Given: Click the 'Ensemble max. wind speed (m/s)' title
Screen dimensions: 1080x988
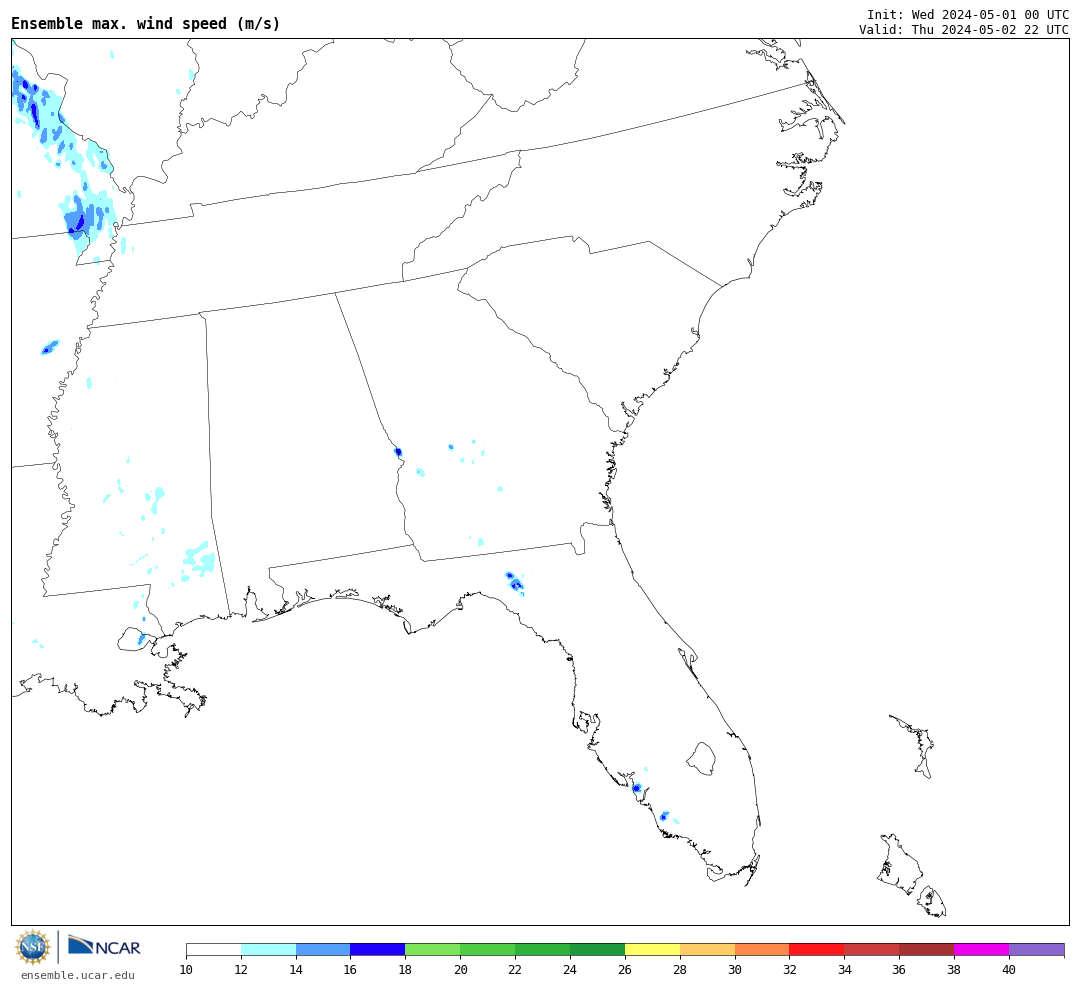Looking at the screenshot, I should [x=146, y=23].
